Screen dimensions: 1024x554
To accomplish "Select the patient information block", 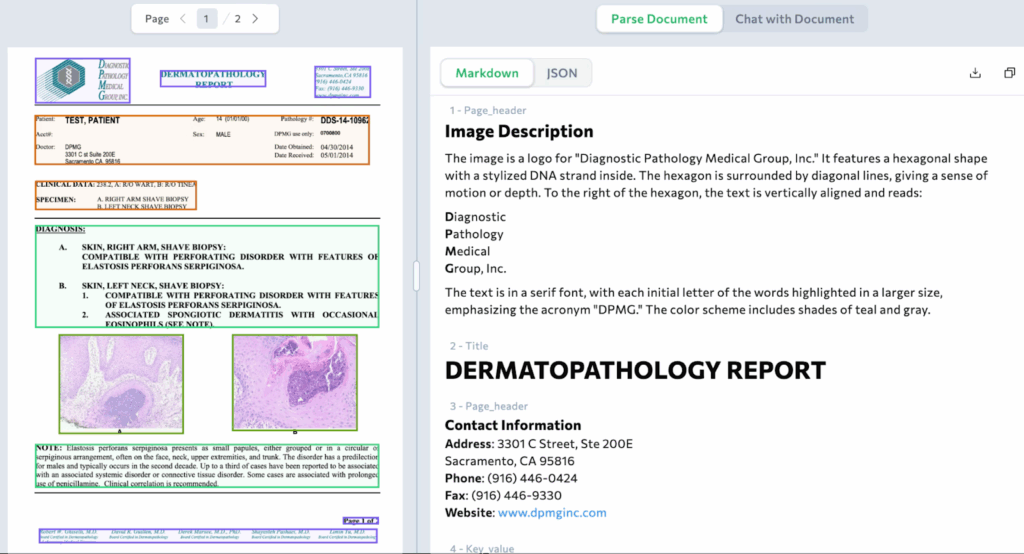I will [202, 140].
